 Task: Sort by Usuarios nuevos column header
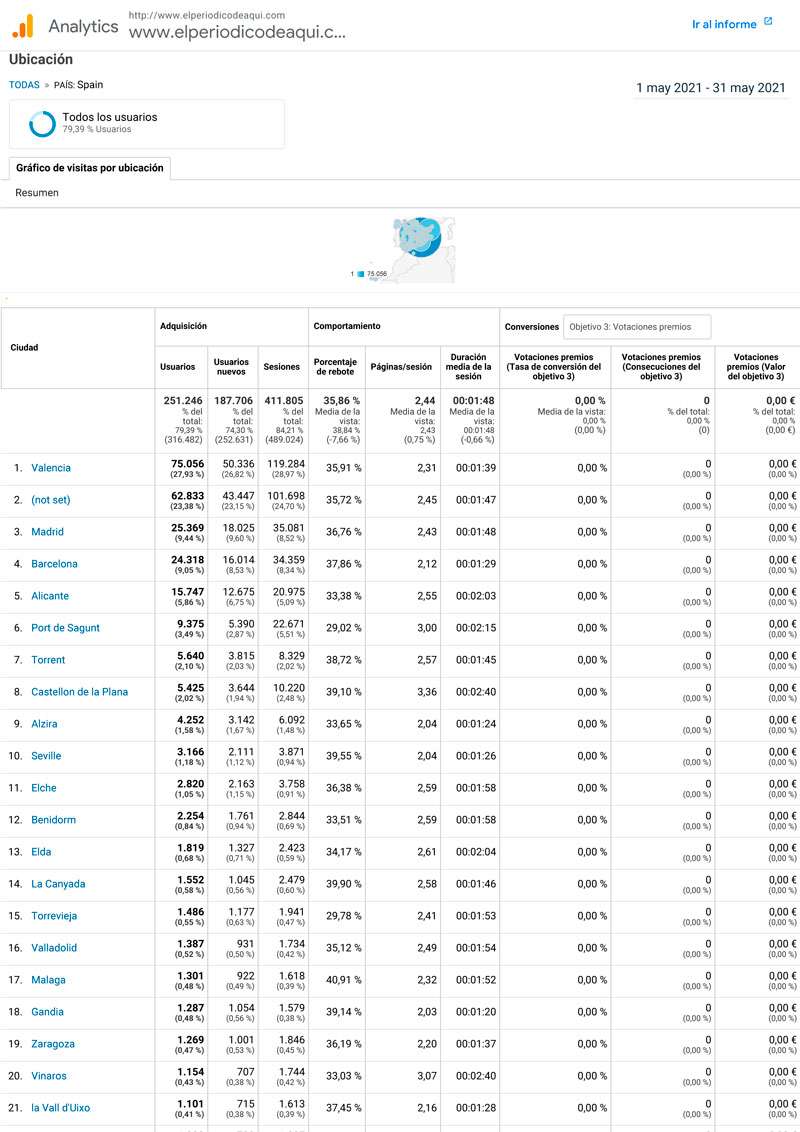[x=231, y=367]
